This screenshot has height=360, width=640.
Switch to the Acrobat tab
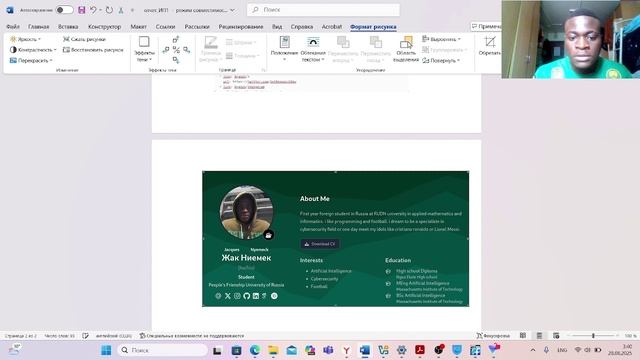coord(331,27)
